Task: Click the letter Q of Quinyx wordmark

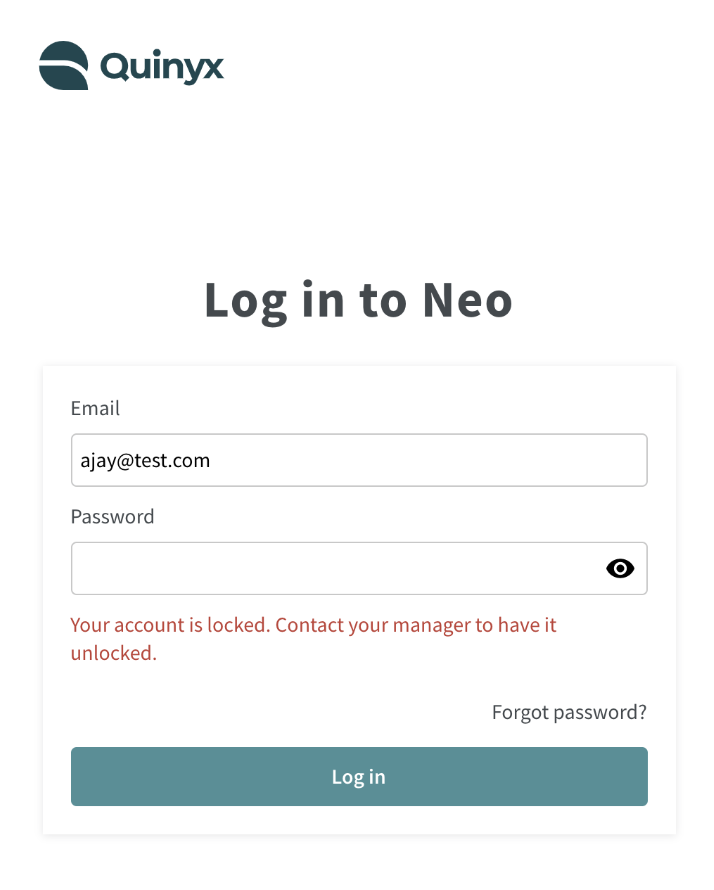Action: (116, 66)
